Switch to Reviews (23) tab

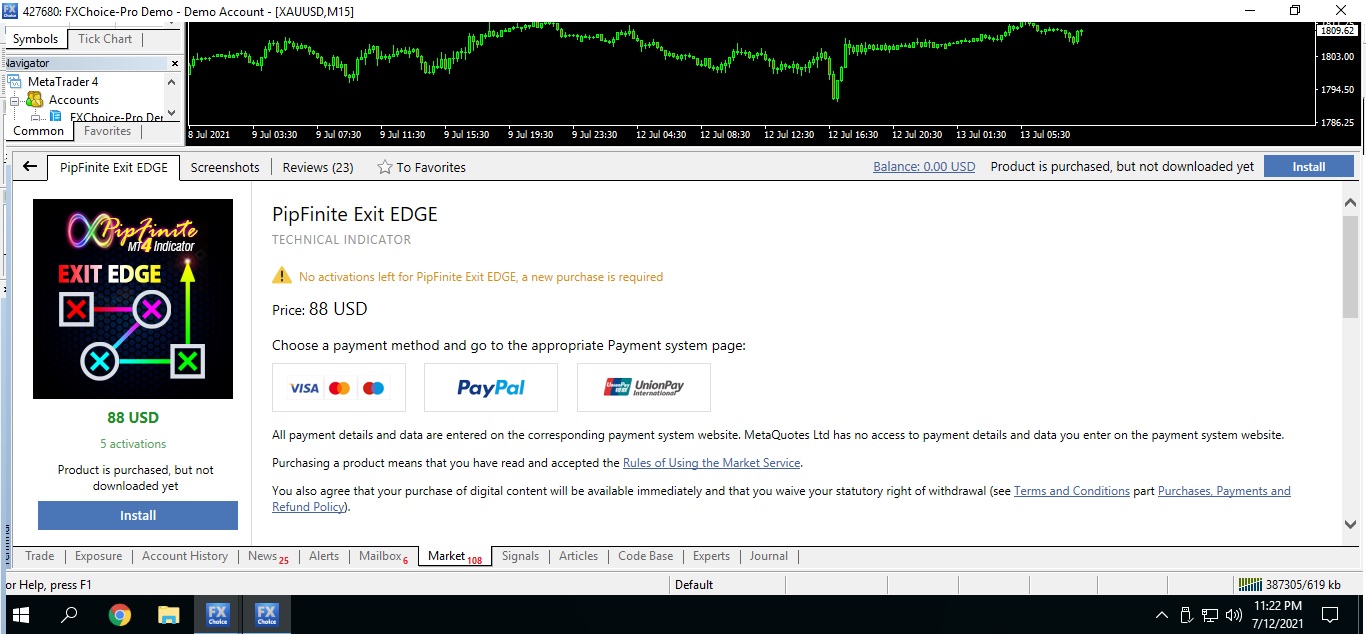[x=318, y=167]
